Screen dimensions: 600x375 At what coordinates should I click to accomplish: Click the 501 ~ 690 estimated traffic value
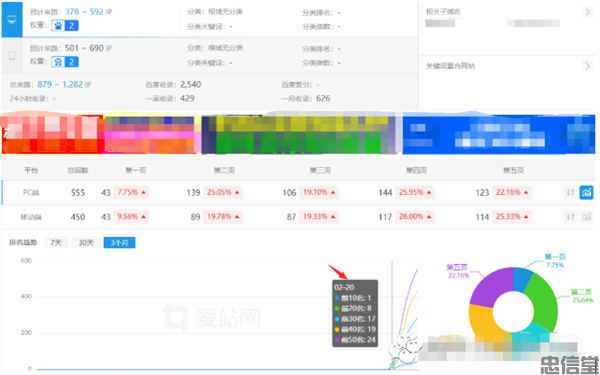(84, 48)
